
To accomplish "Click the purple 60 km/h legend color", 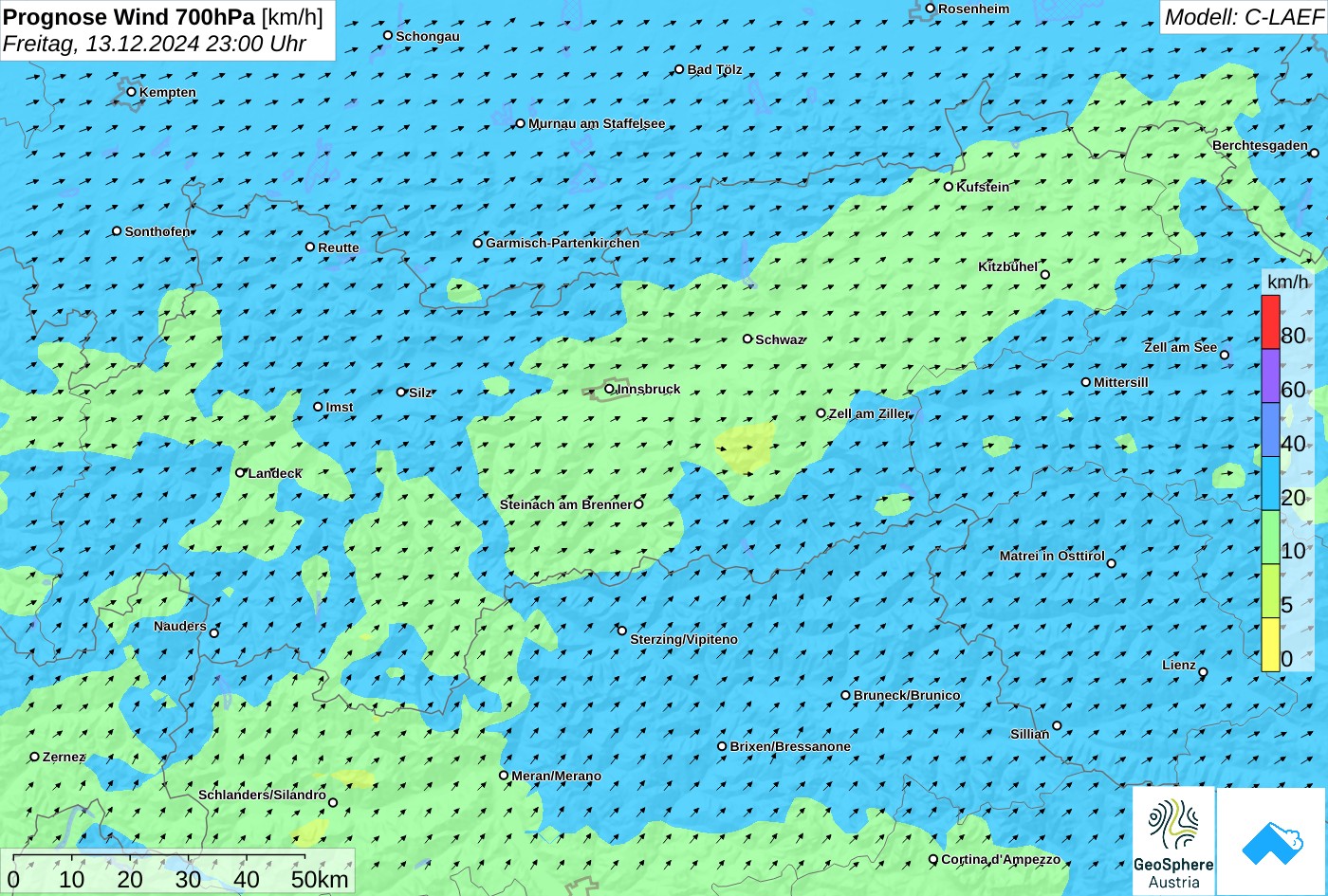I will pyautogui.click(x=1270, y=376).
